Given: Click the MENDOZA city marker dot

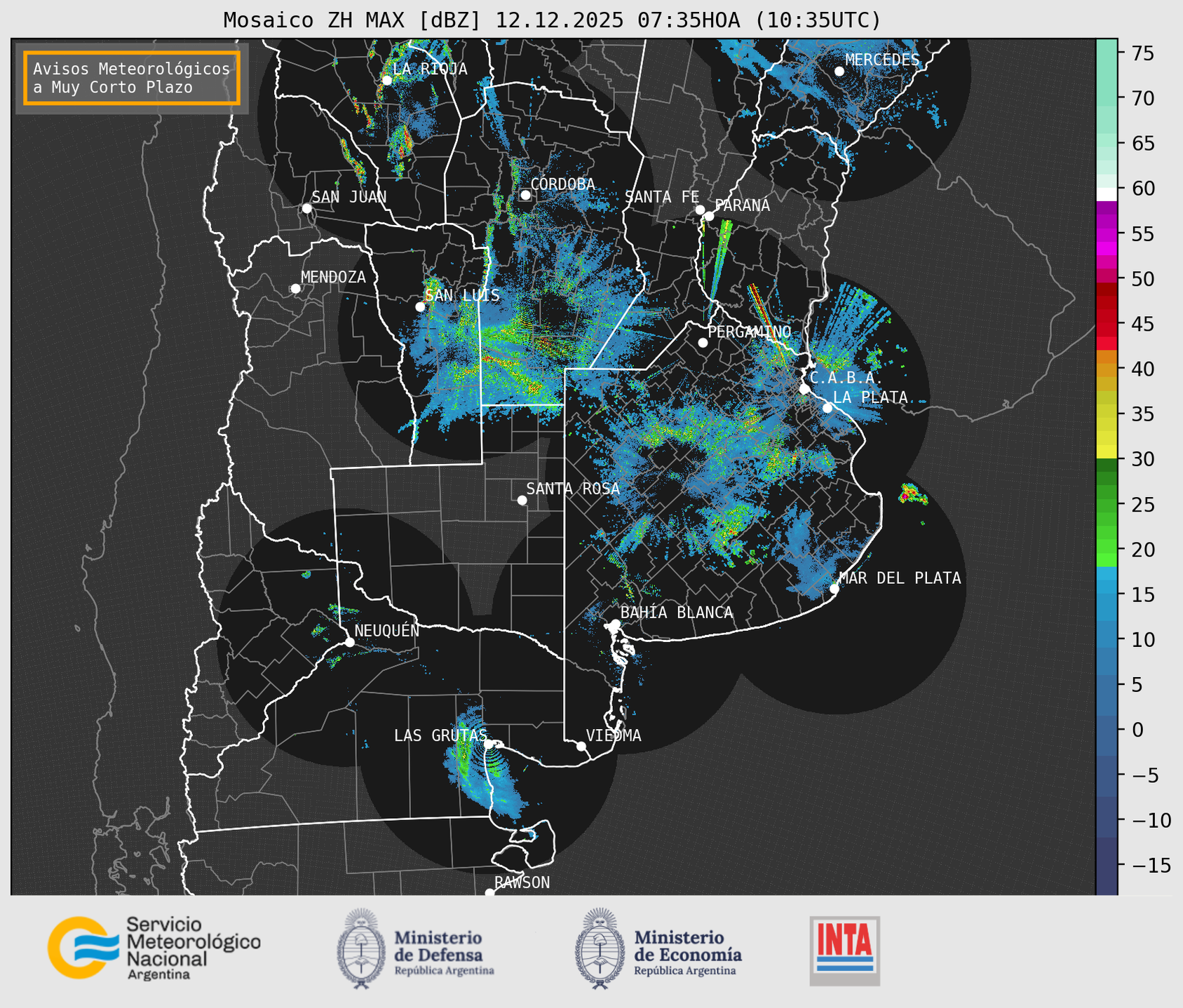Looking at the screenshot, I should (295, 288).
